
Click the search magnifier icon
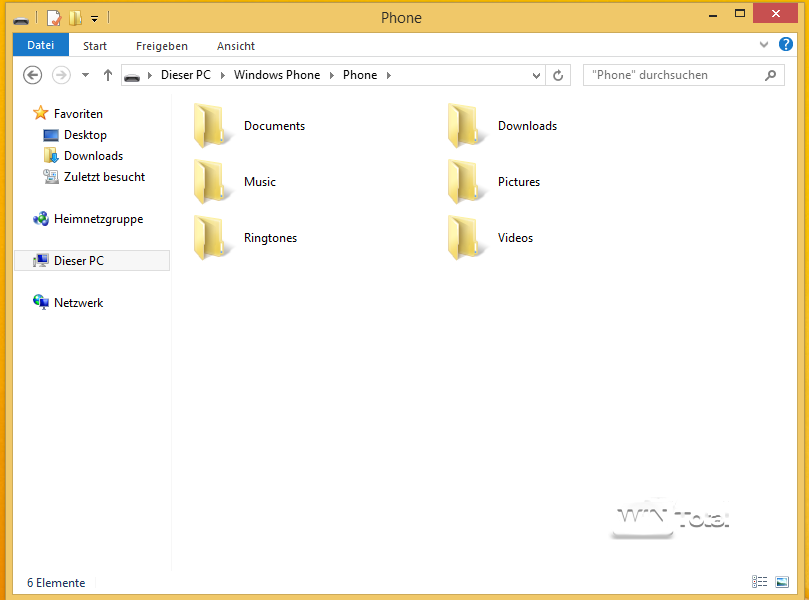770,75
